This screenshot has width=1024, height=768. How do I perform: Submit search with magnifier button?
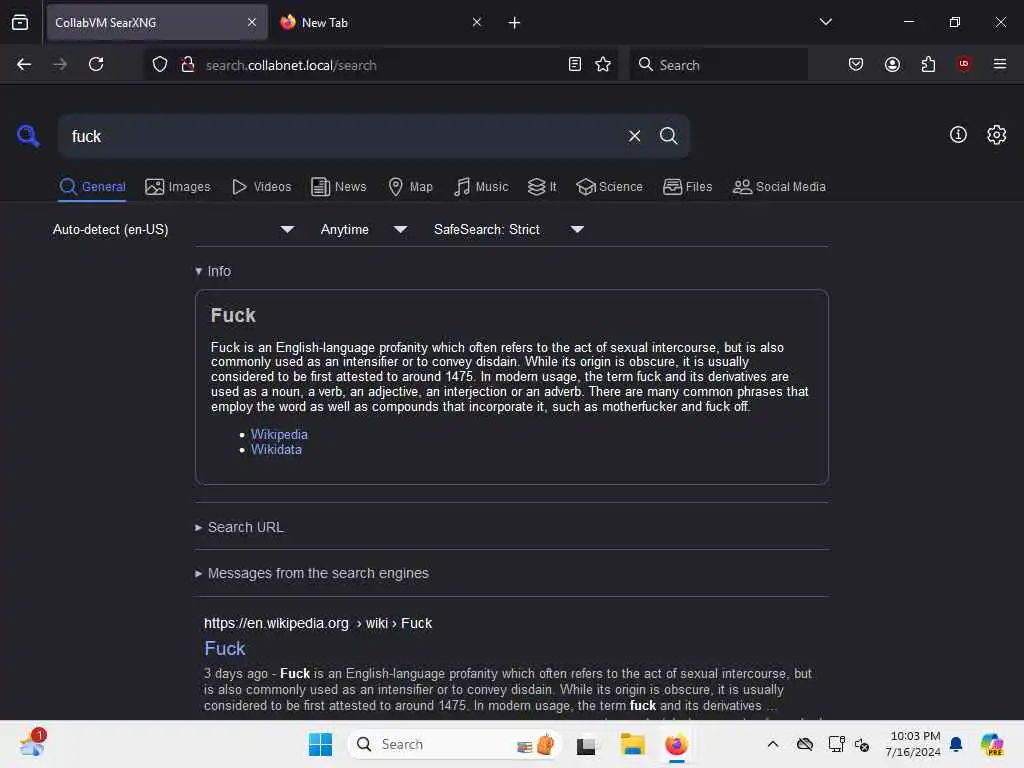[x=668, y=136]
